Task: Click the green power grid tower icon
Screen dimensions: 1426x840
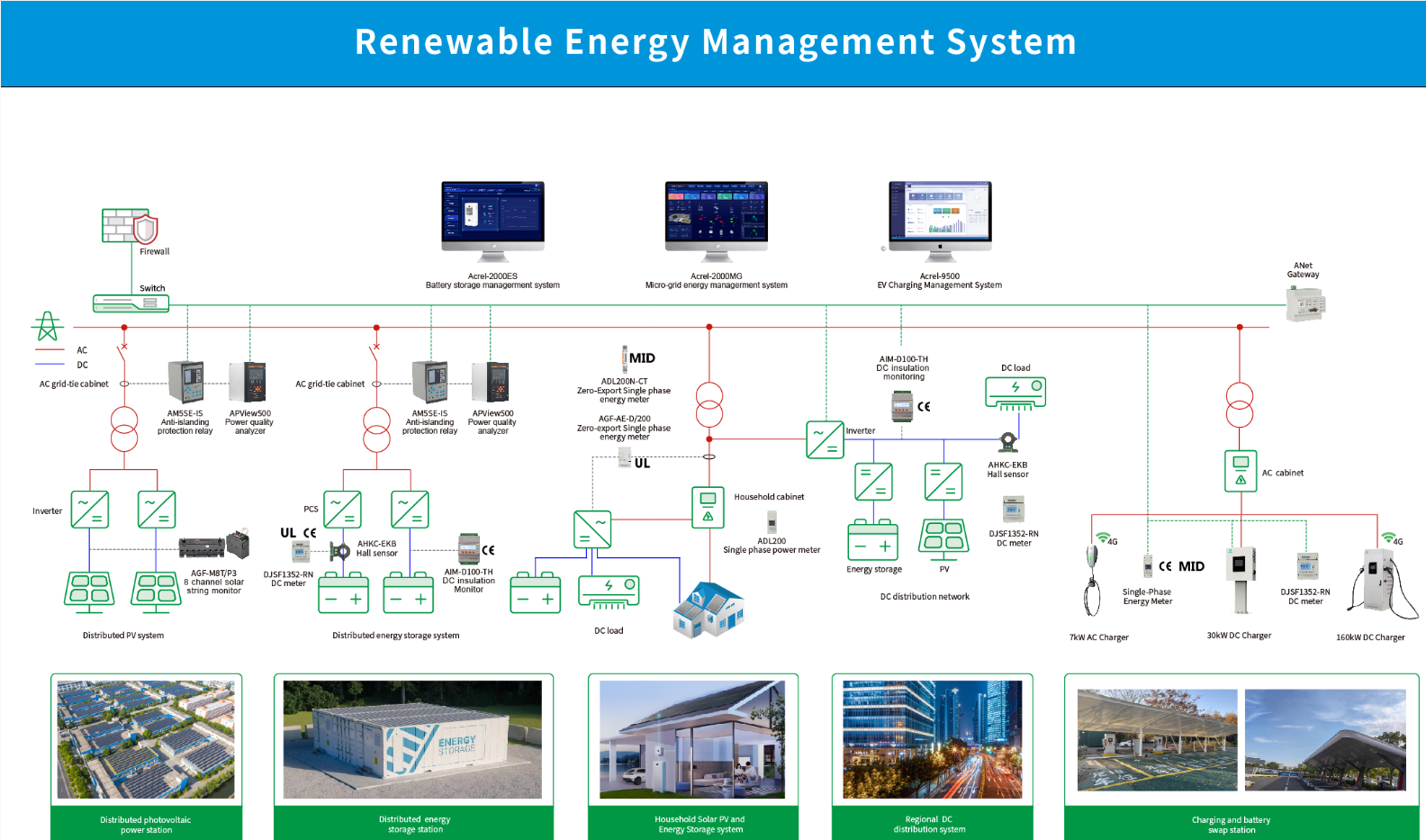Action: tap(48, 326)
